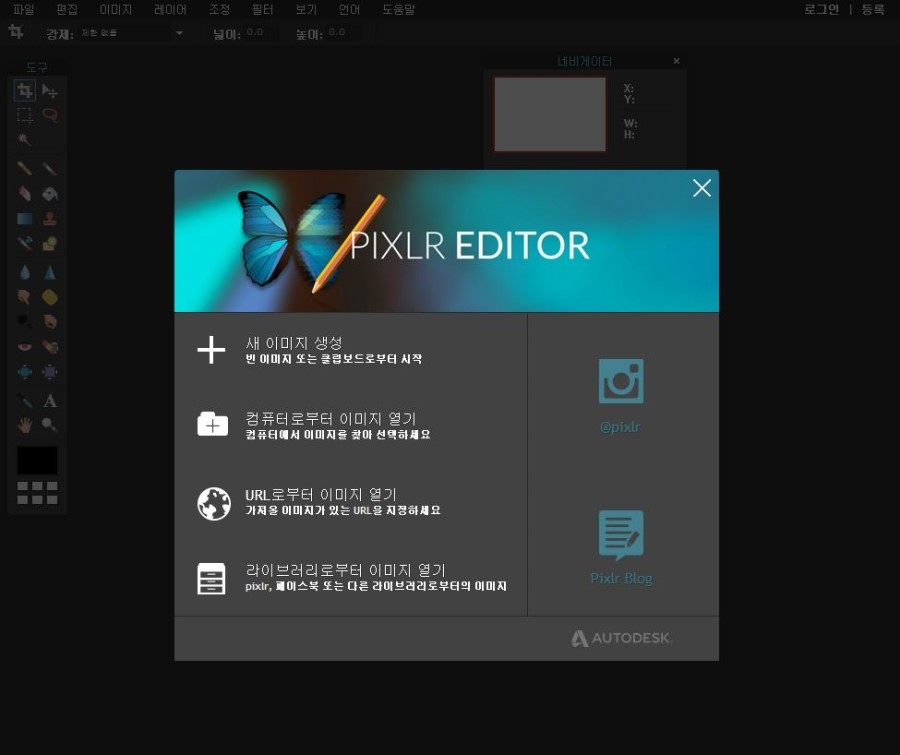Select the Gradient tool
Image resolution: width=900 pixels, height=755 pixels.
click(24, 219)
